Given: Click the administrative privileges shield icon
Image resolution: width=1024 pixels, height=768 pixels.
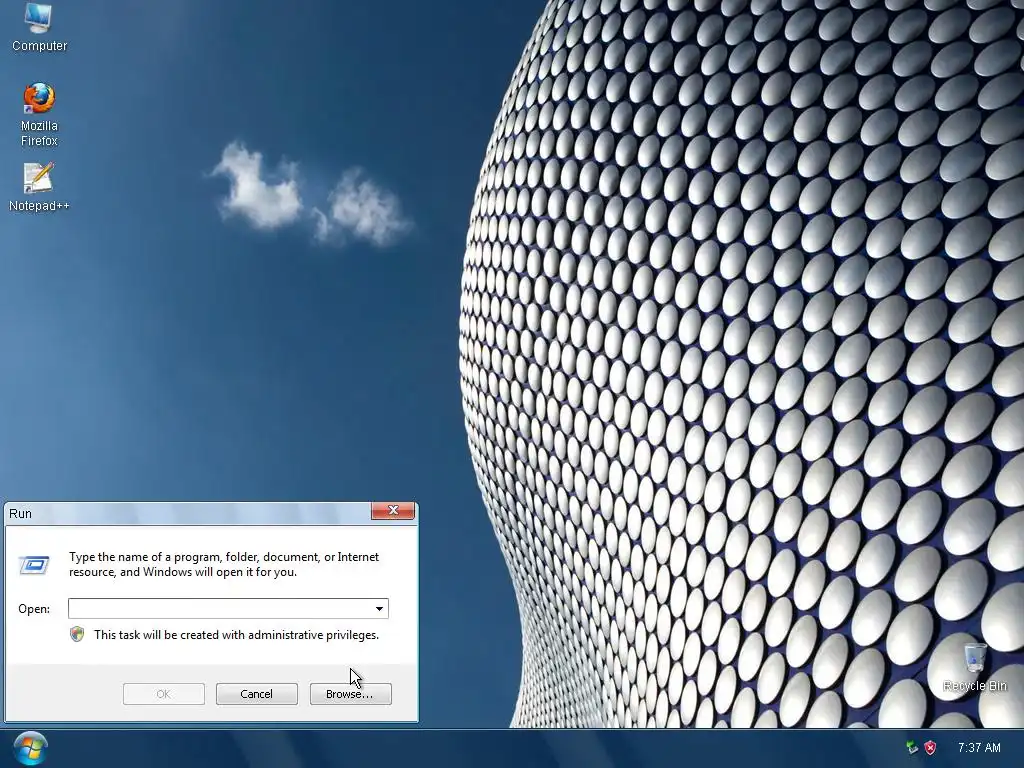Looking at the screenshot, I should (77, 634).
